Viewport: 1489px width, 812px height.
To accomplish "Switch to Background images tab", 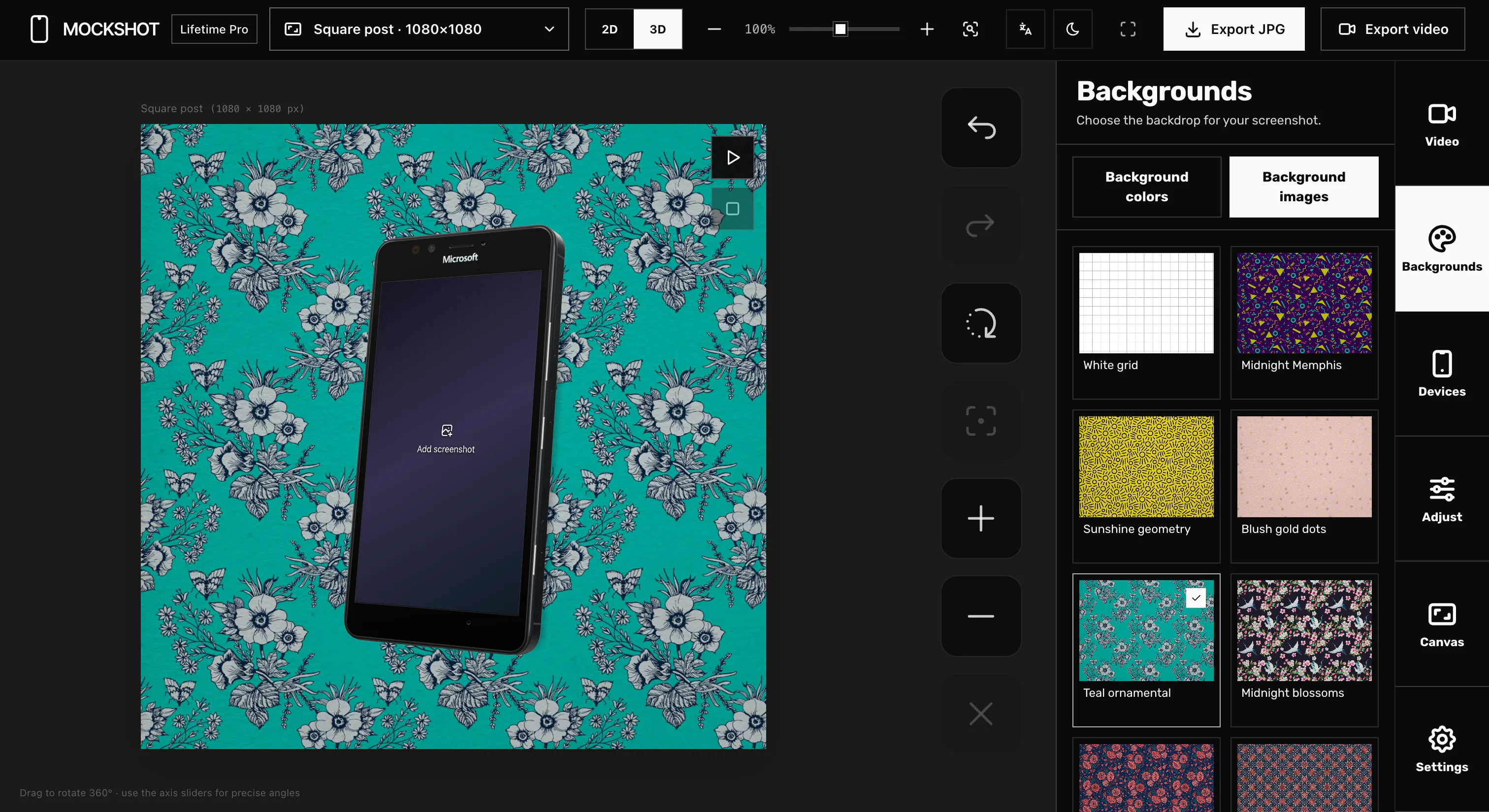I will [1303, 187].
